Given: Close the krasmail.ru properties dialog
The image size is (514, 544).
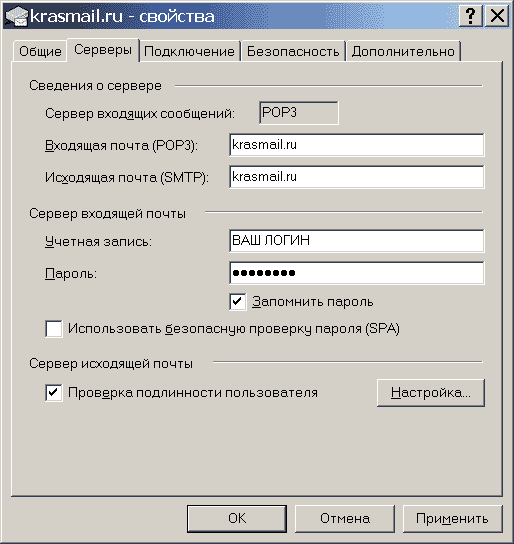Looking at the screenshot, I should click(x=497, y=16).
